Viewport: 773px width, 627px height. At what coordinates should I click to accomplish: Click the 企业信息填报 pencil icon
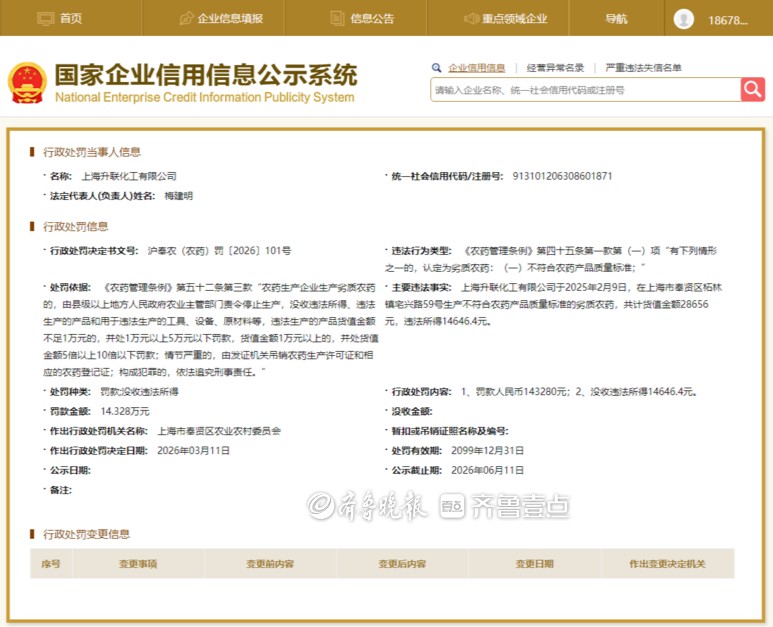click(187, 18)
